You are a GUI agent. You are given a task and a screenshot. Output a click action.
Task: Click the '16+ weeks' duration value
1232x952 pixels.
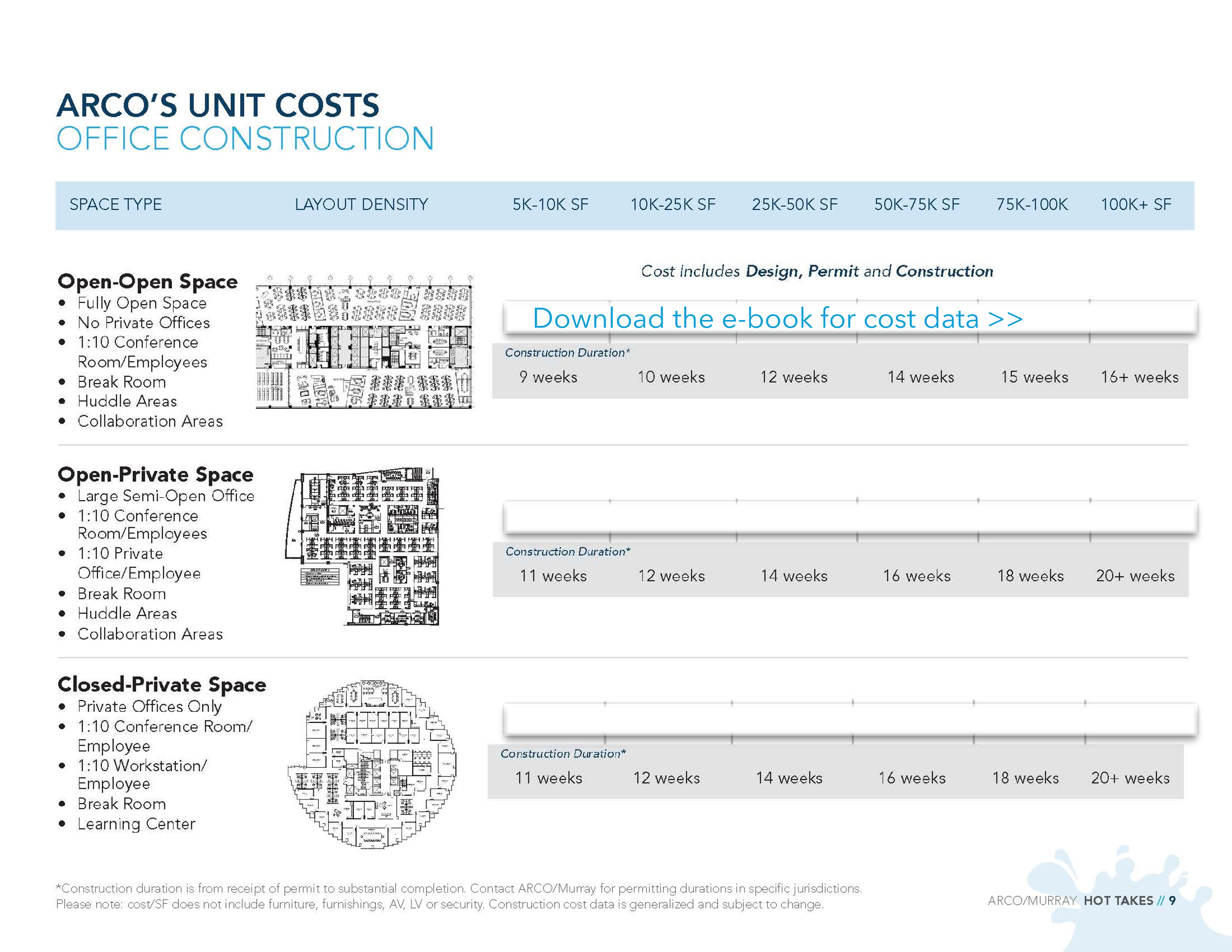click(x=1140, y=377)
